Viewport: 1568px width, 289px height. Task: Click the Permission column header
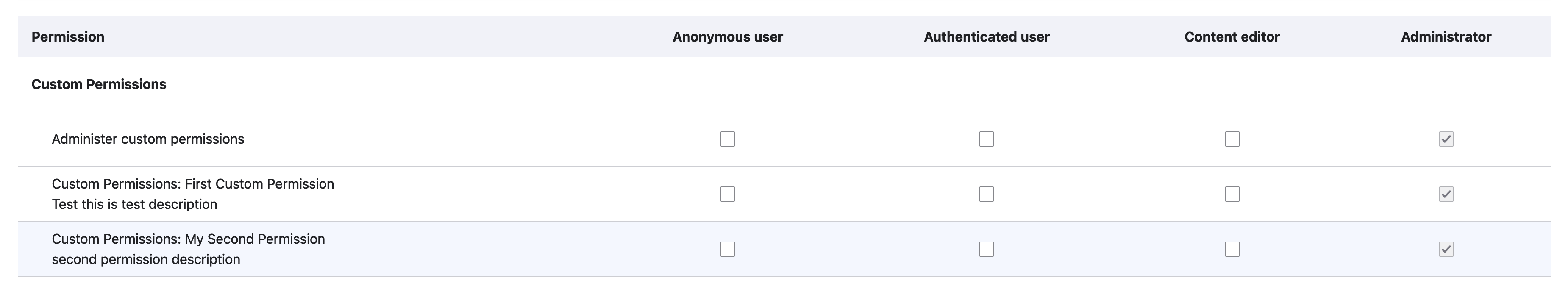(67, 36)
